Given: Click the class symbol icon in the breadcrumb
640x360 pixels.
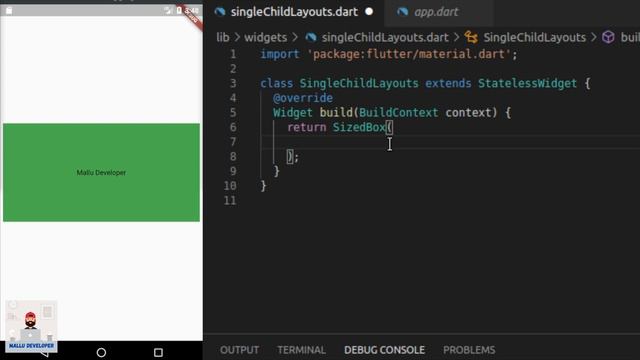Looking at the screenshot, I should tap(471, 38).
